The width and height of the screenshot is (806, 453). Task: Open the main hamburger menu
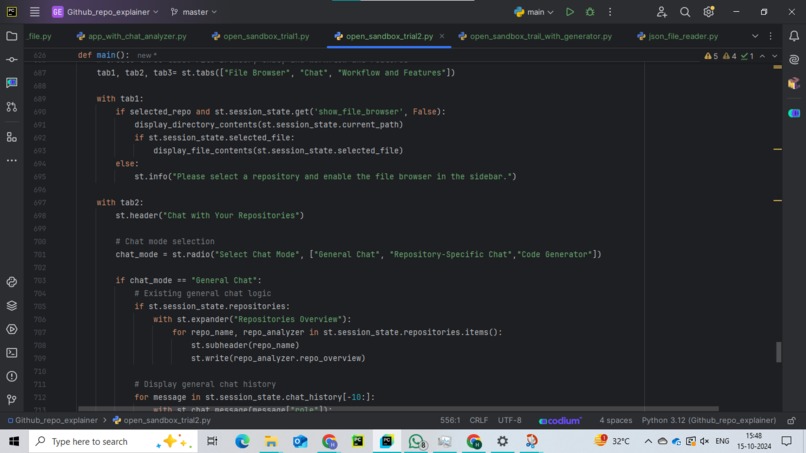(34, 11)
